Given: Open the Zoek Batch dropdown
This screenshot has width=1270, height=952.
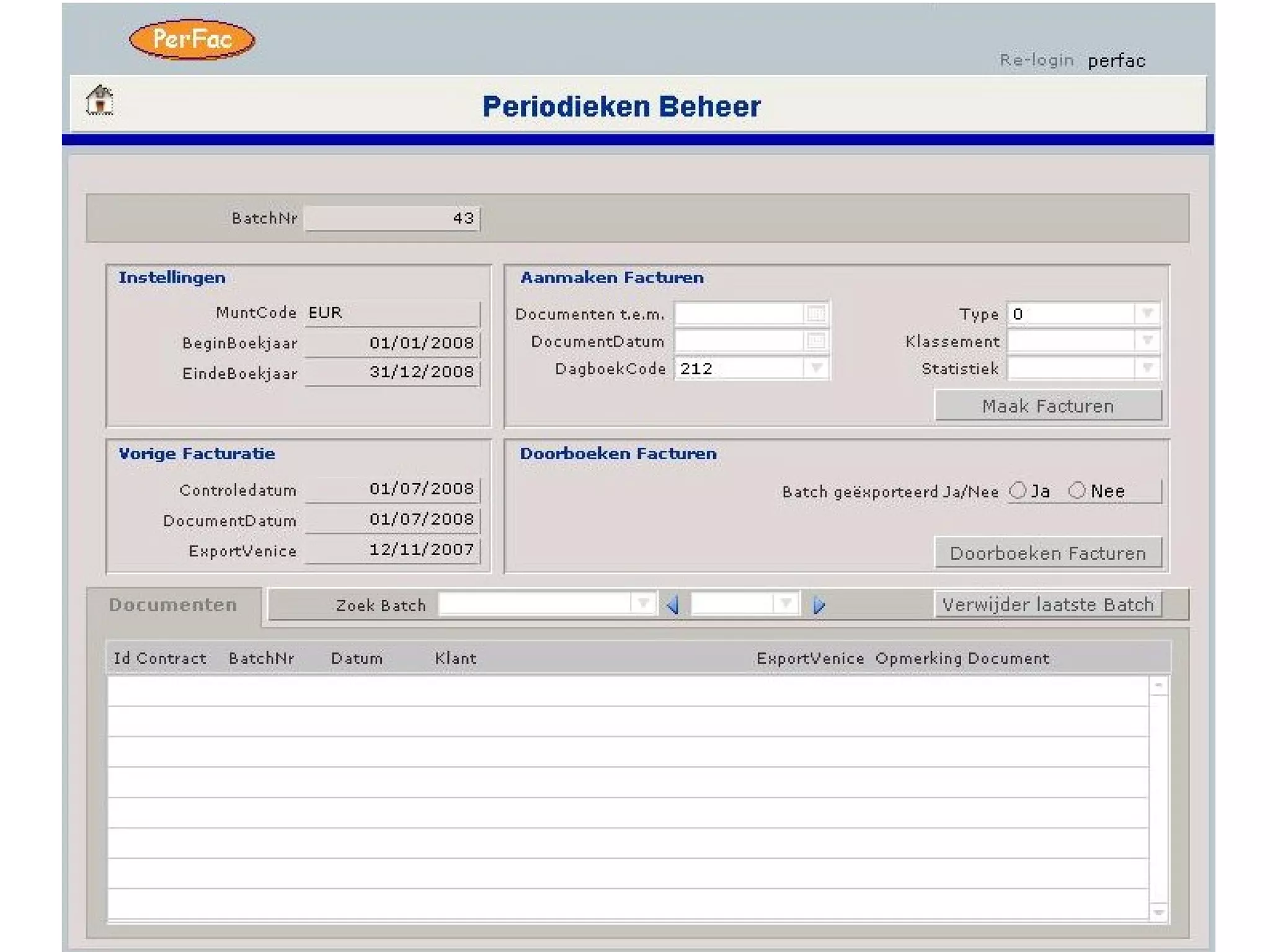Looking at the screenshot, I should coord(642,603).
